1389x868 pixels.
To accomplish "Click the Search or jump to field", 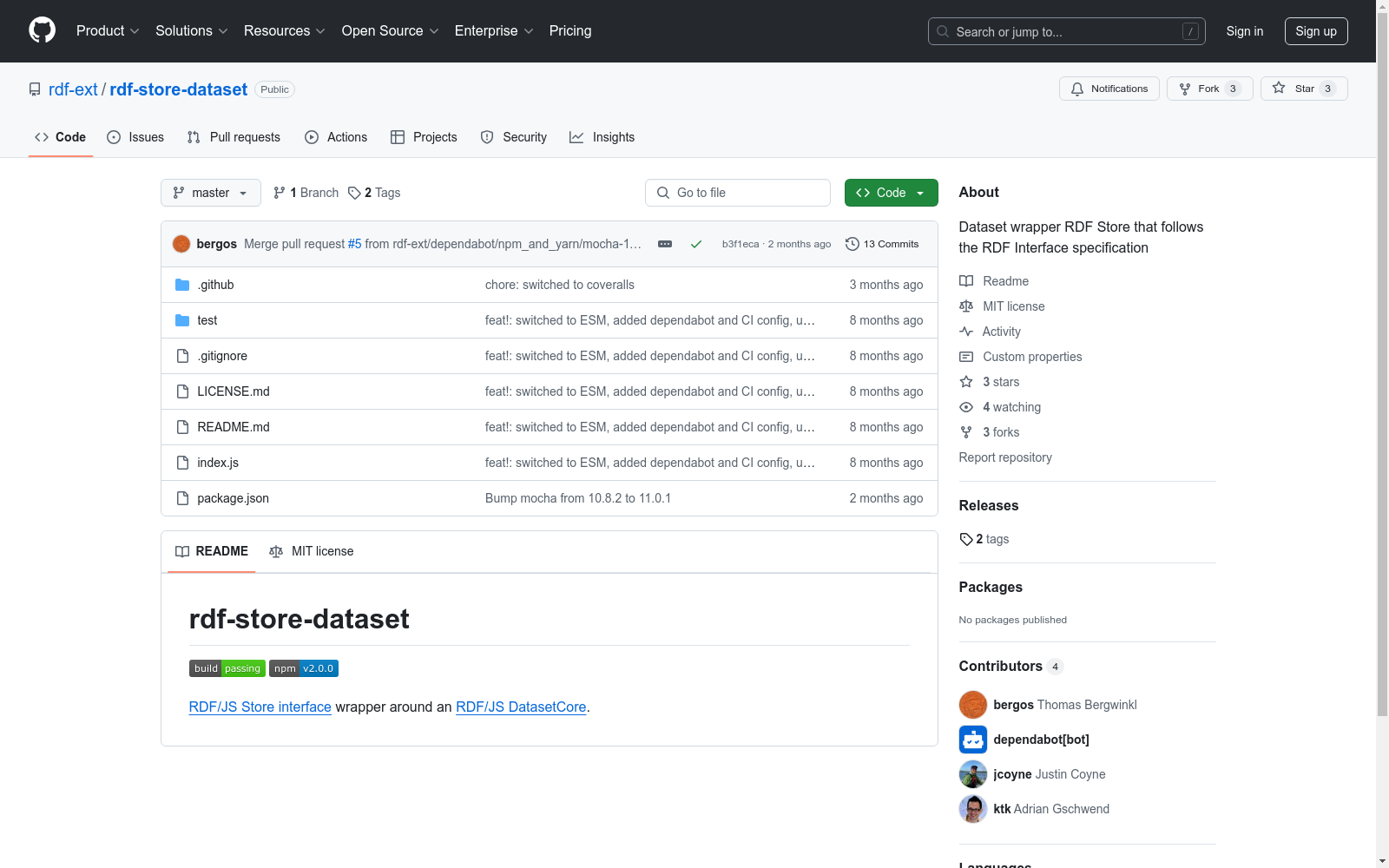I will click(x=1067, y=31).
